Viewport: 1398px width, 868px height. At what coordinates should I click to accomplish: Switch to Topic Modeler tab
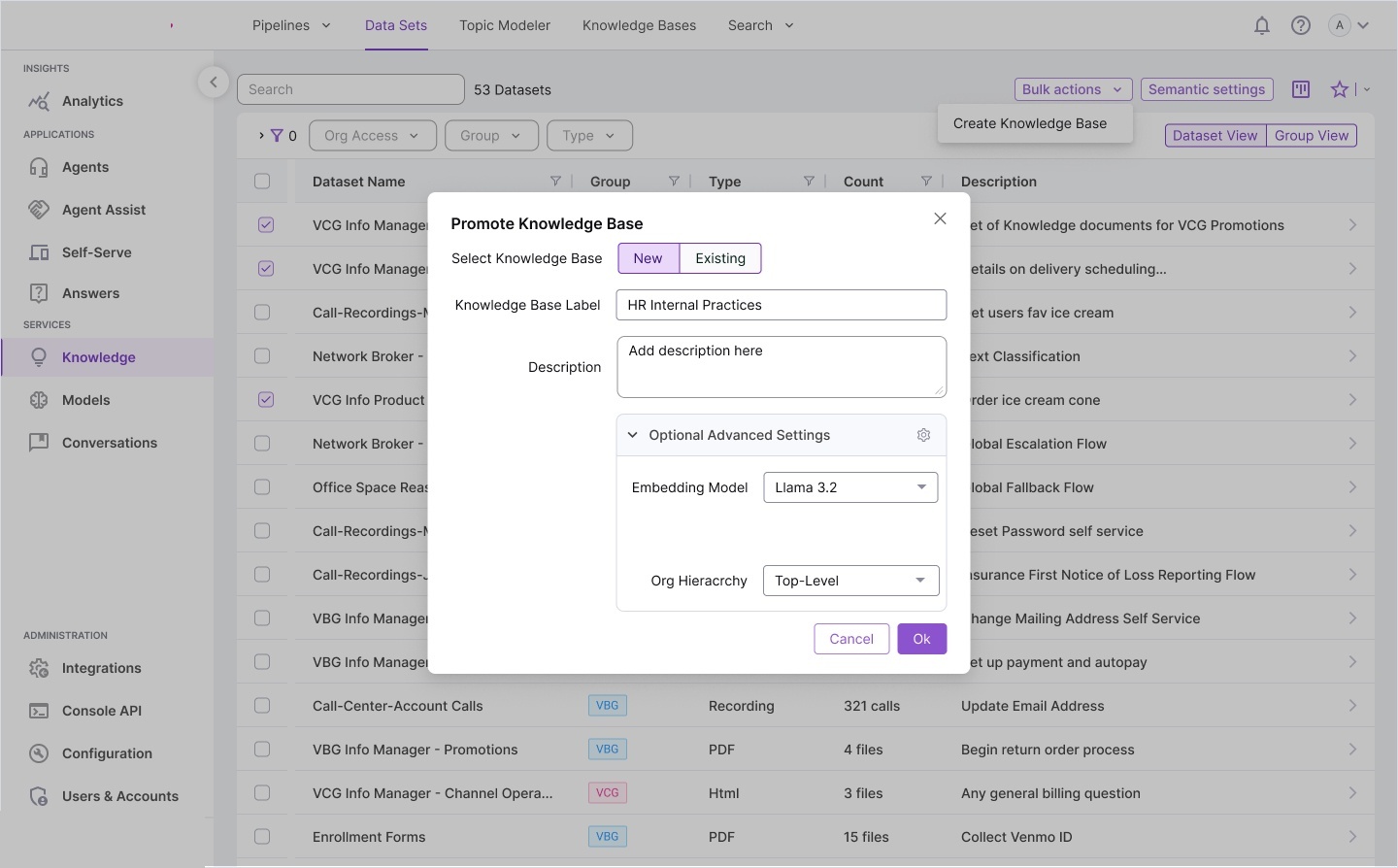pyautogui.click(x=504, y=25)
